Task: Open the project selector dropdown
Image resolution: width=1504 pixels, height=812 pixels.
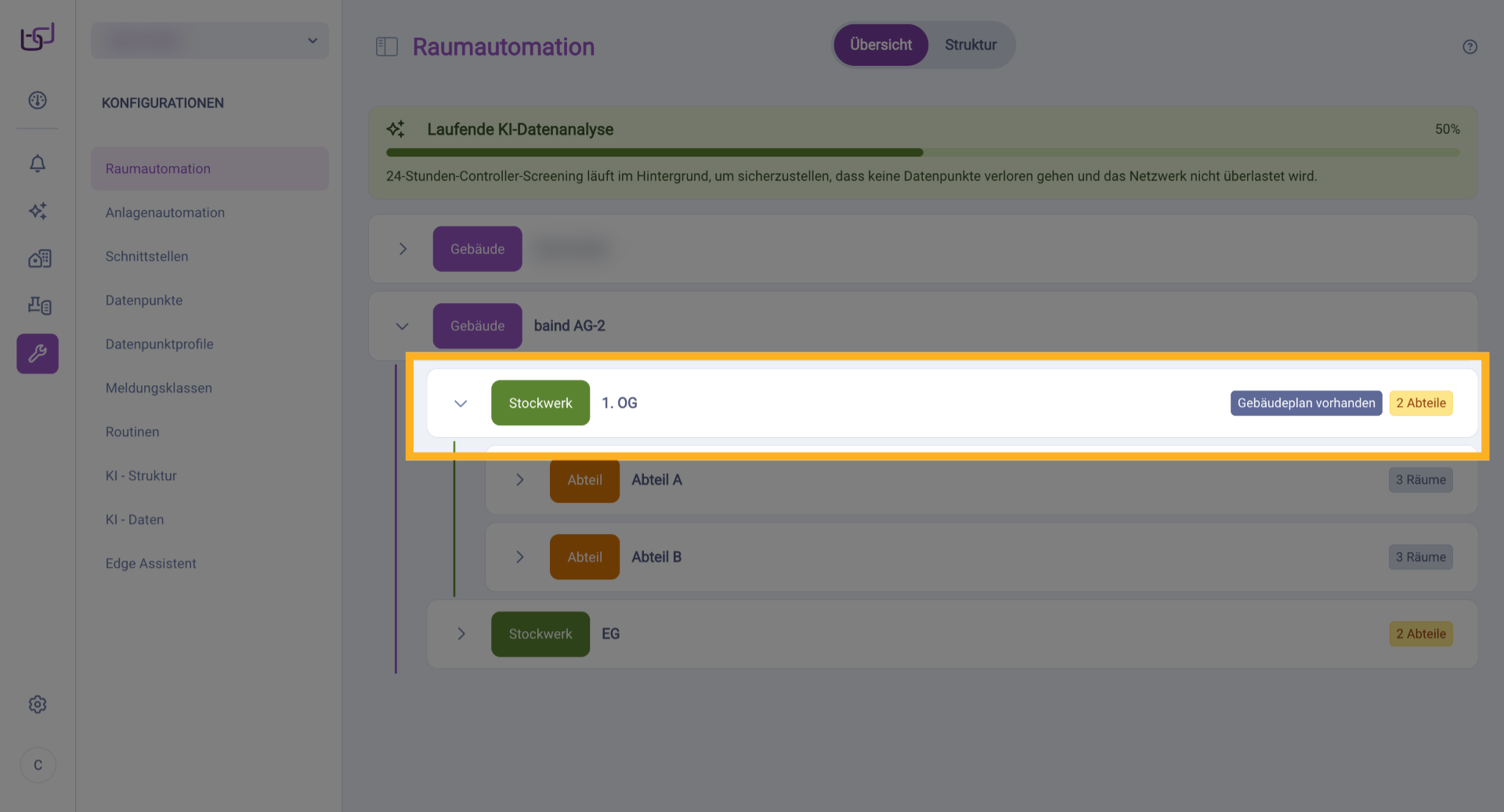Action: pos(210,41)
